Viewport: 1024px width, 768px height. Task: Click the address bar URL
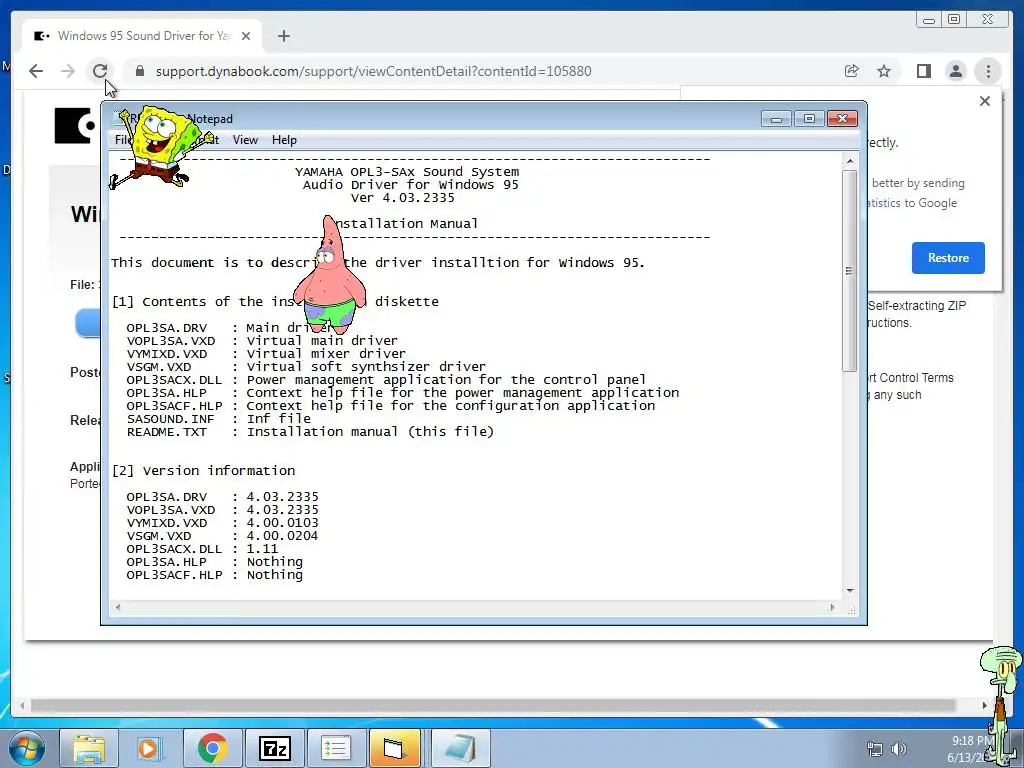pyautogui.click(x=374, y=71)
